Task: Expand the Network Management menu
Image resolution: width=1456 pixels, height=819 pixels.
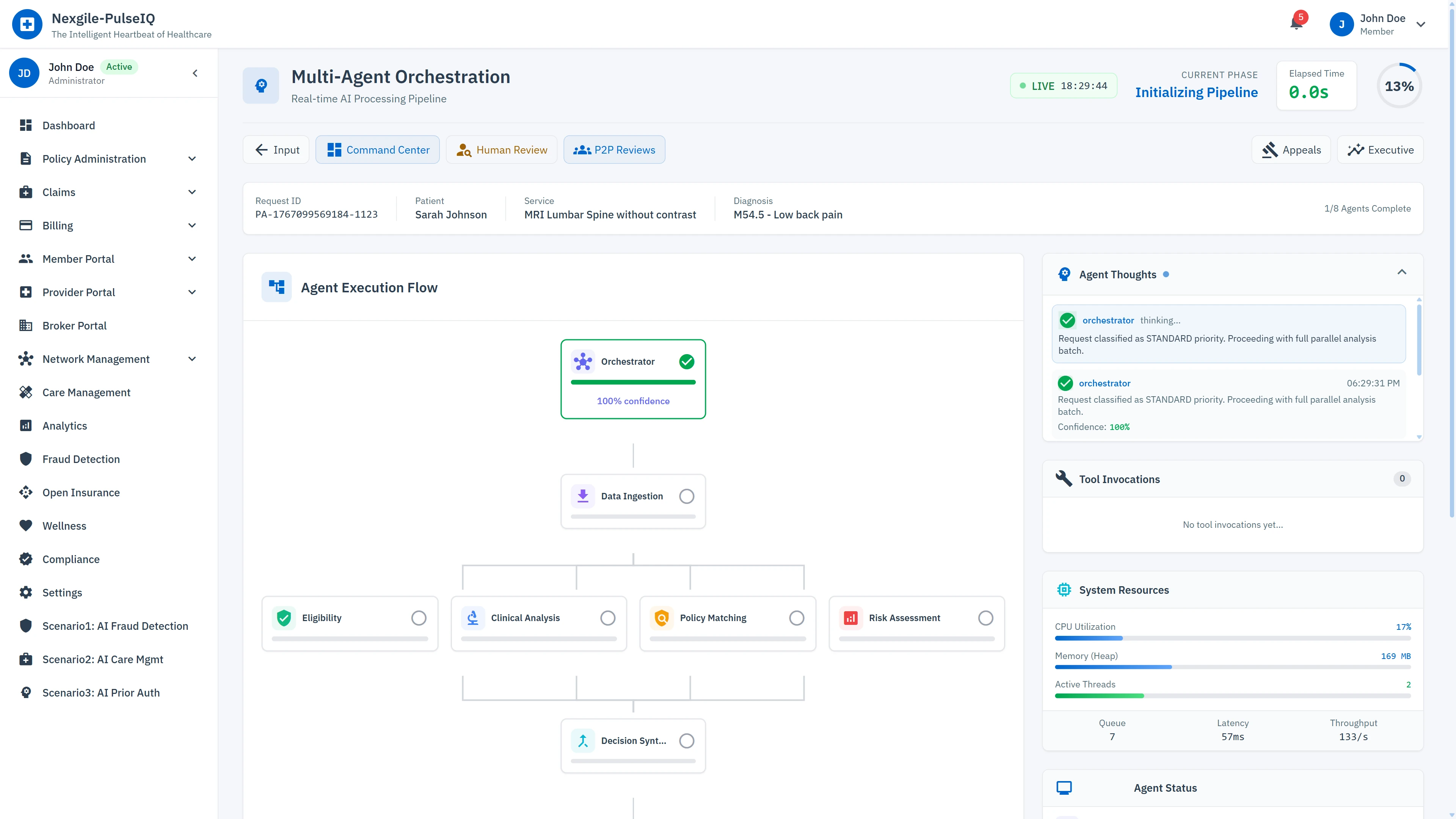Action: tap(192, 359)
